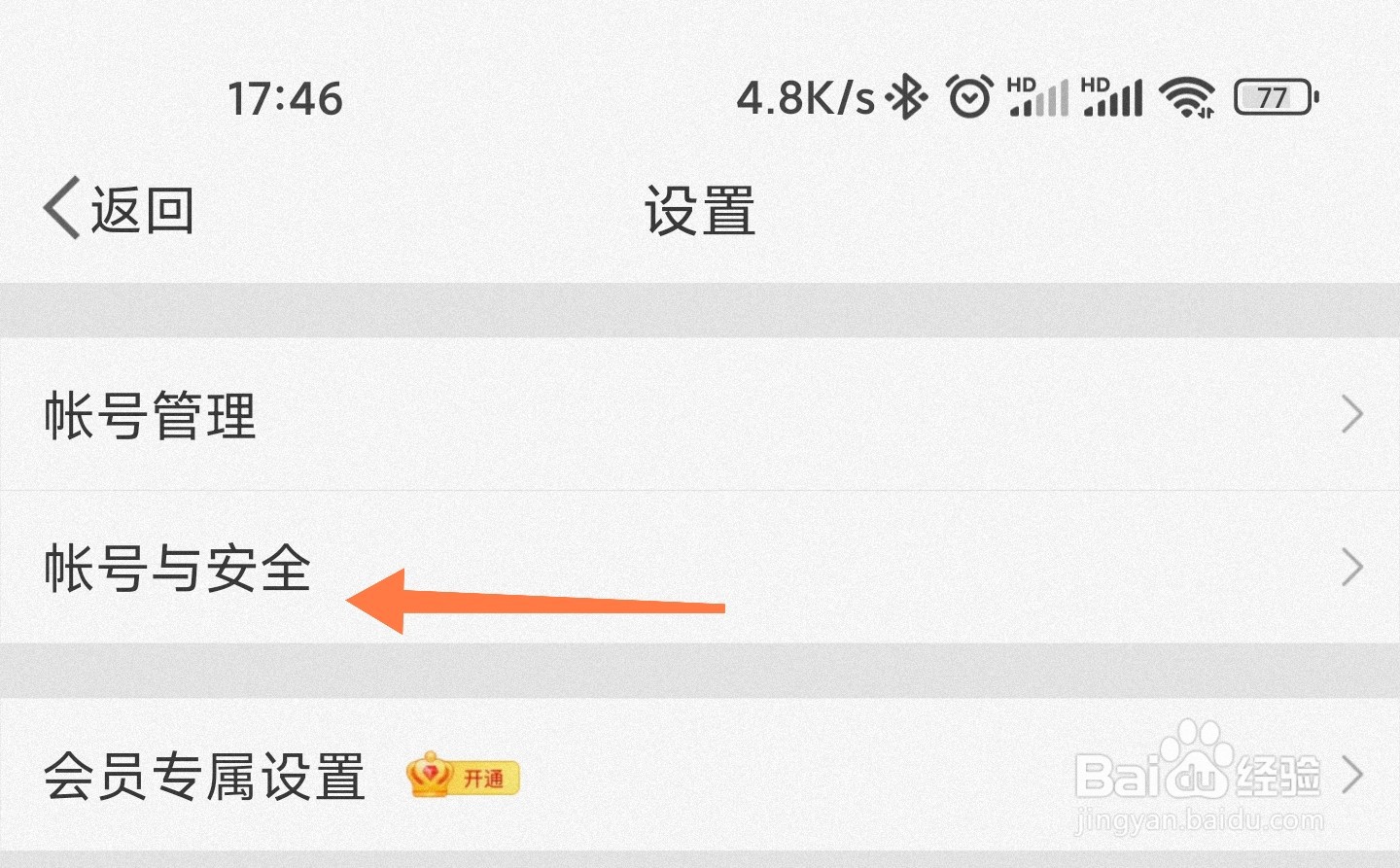Tap the second HD signal strength icon

click(1111, 96)
